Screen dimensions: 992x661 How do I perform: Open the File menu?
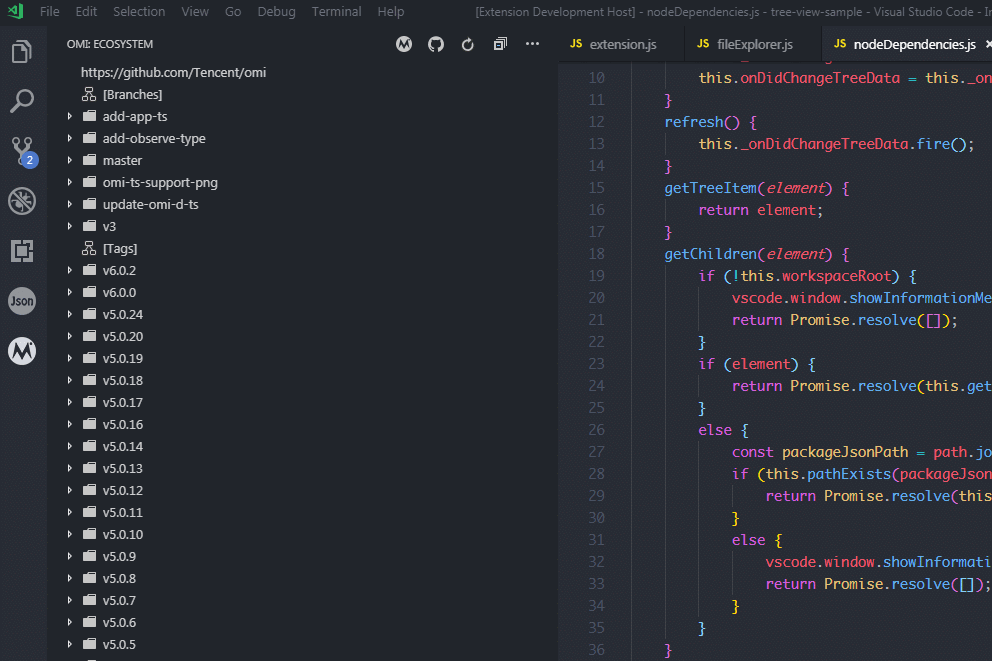click(49, 11)
